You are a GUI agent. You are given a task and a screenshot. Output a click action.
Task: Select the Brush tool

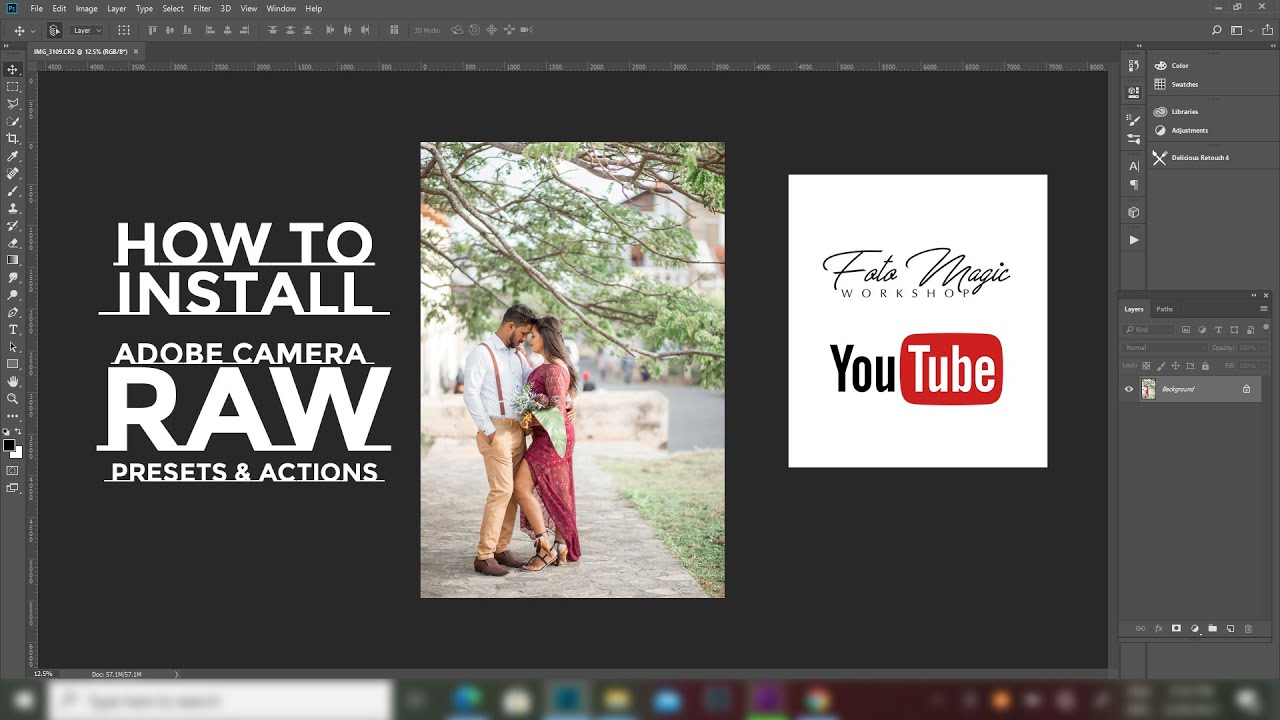13,190
